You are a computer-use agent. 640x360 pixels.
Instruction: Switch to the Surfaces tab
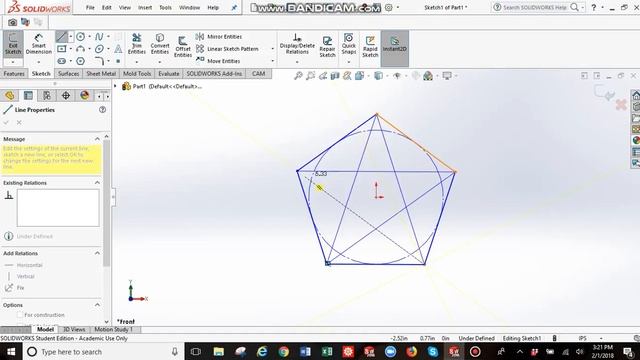[69, 74]
